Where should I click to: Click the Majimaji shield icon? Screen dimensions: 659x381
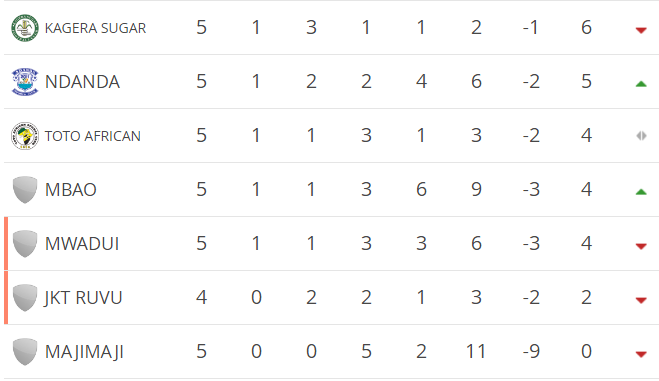[25, 352]
